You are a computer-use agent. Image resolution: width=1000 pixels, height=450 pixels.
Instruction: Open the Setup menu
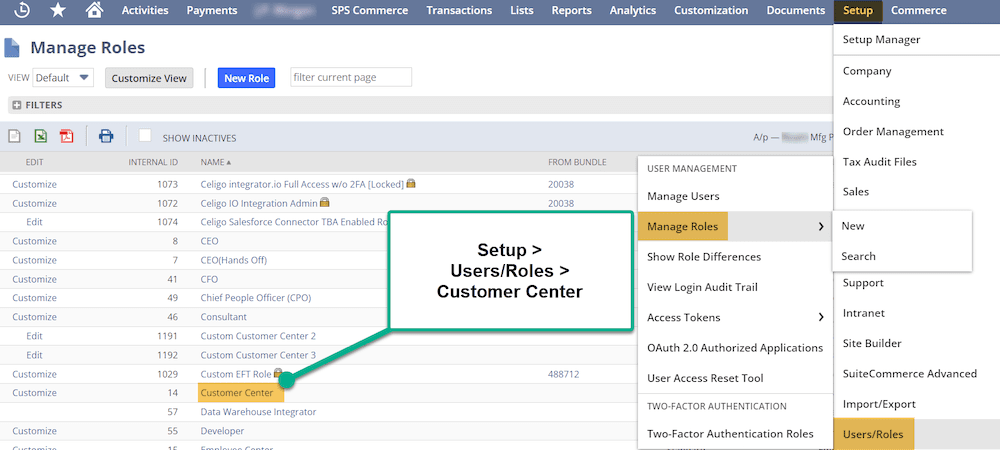858,11
